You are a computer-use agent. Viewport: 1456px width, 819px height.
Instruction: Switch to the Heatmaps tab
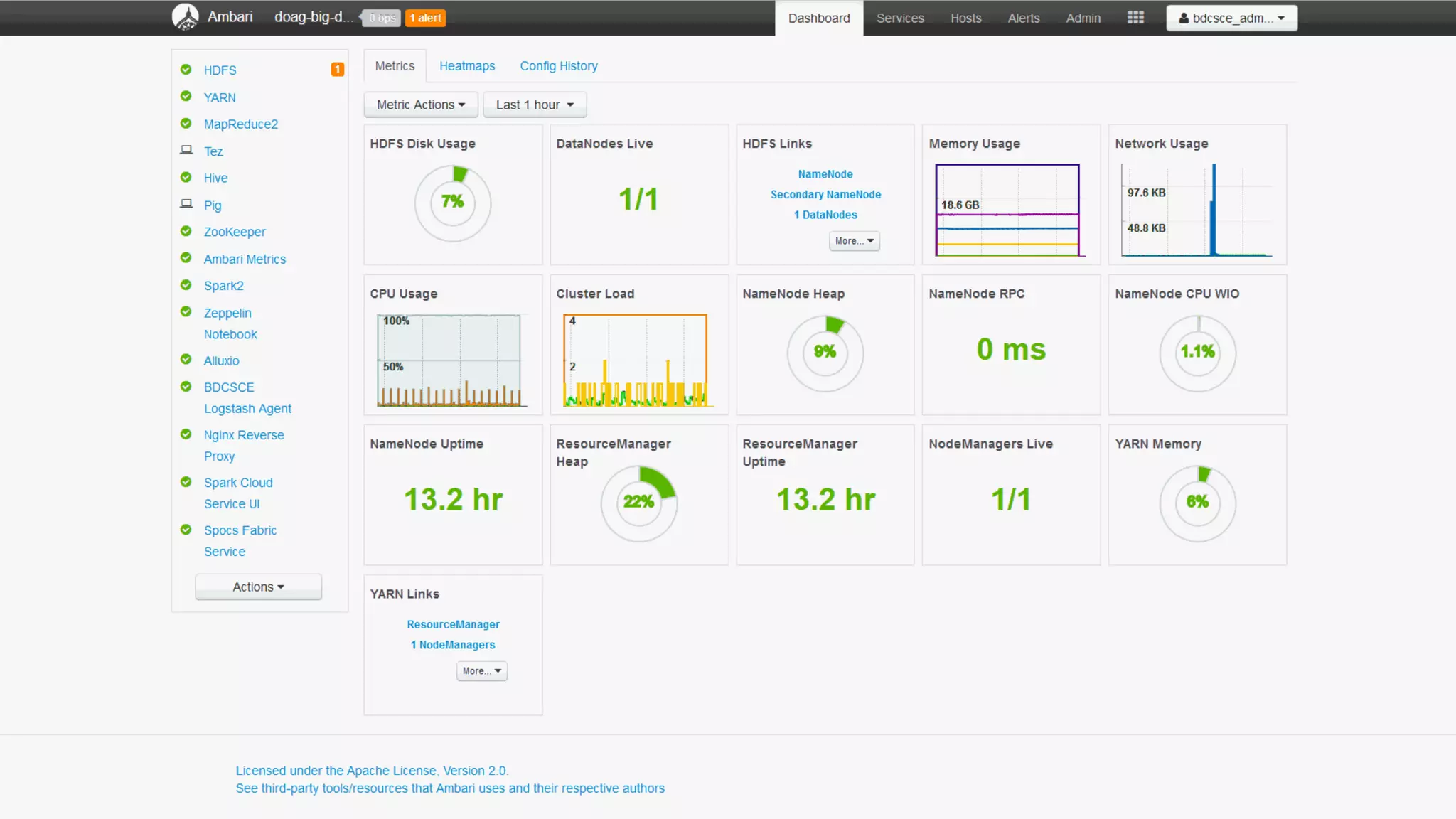(466, 66)
